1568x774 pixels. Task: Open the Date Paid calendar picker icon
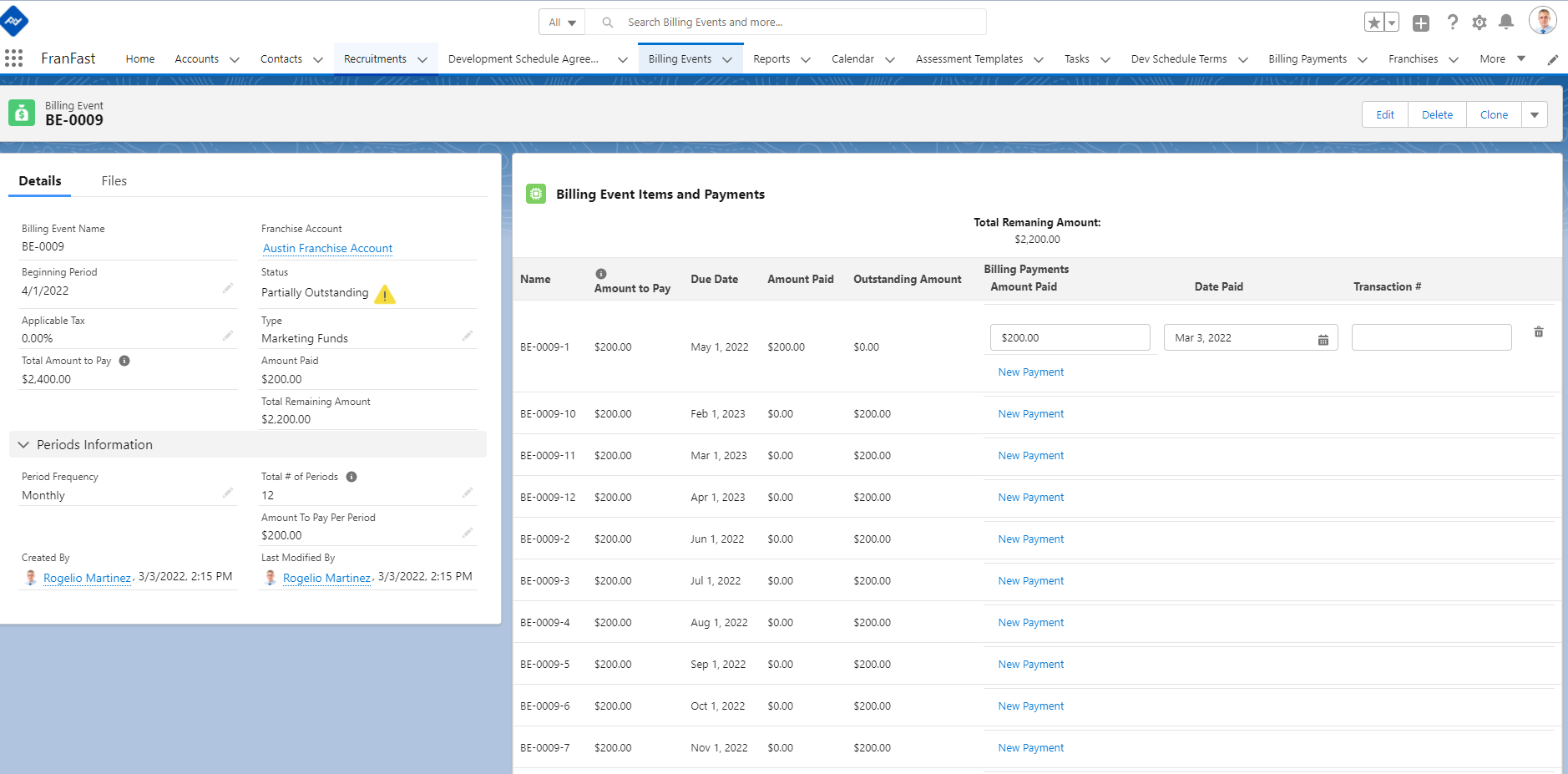click(1323, 339)
